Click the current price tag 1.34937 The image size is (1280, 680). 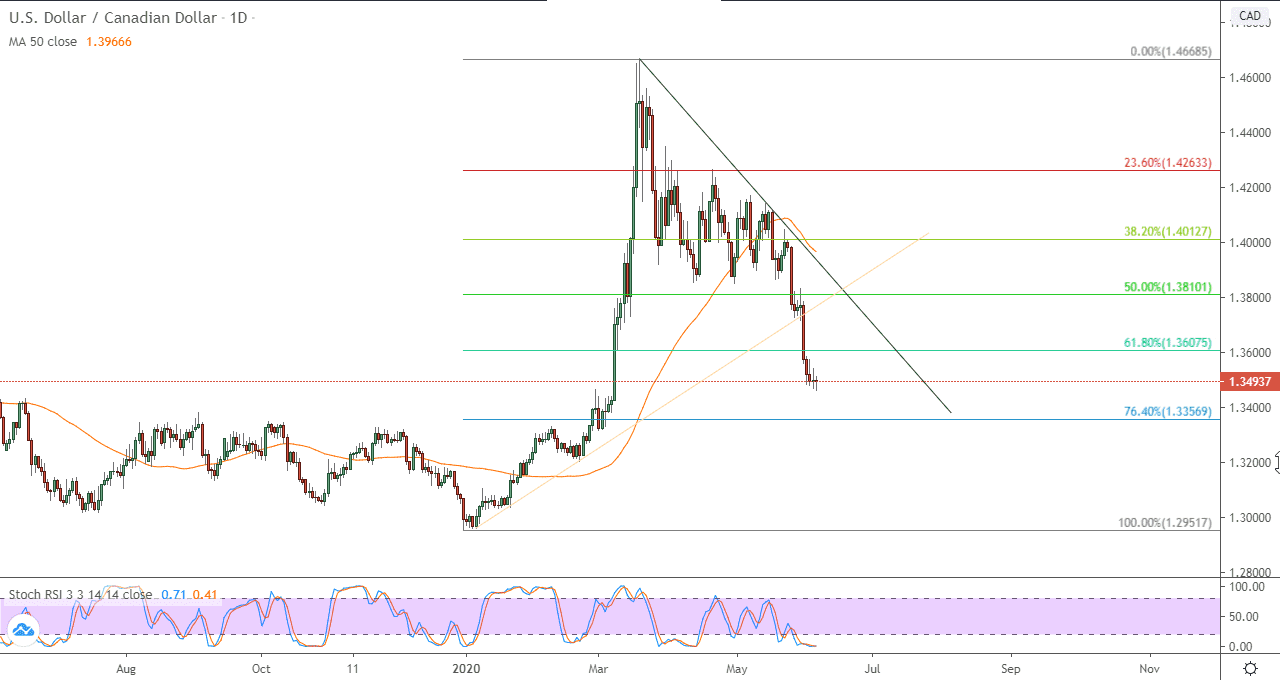[x=1250, y=381]
